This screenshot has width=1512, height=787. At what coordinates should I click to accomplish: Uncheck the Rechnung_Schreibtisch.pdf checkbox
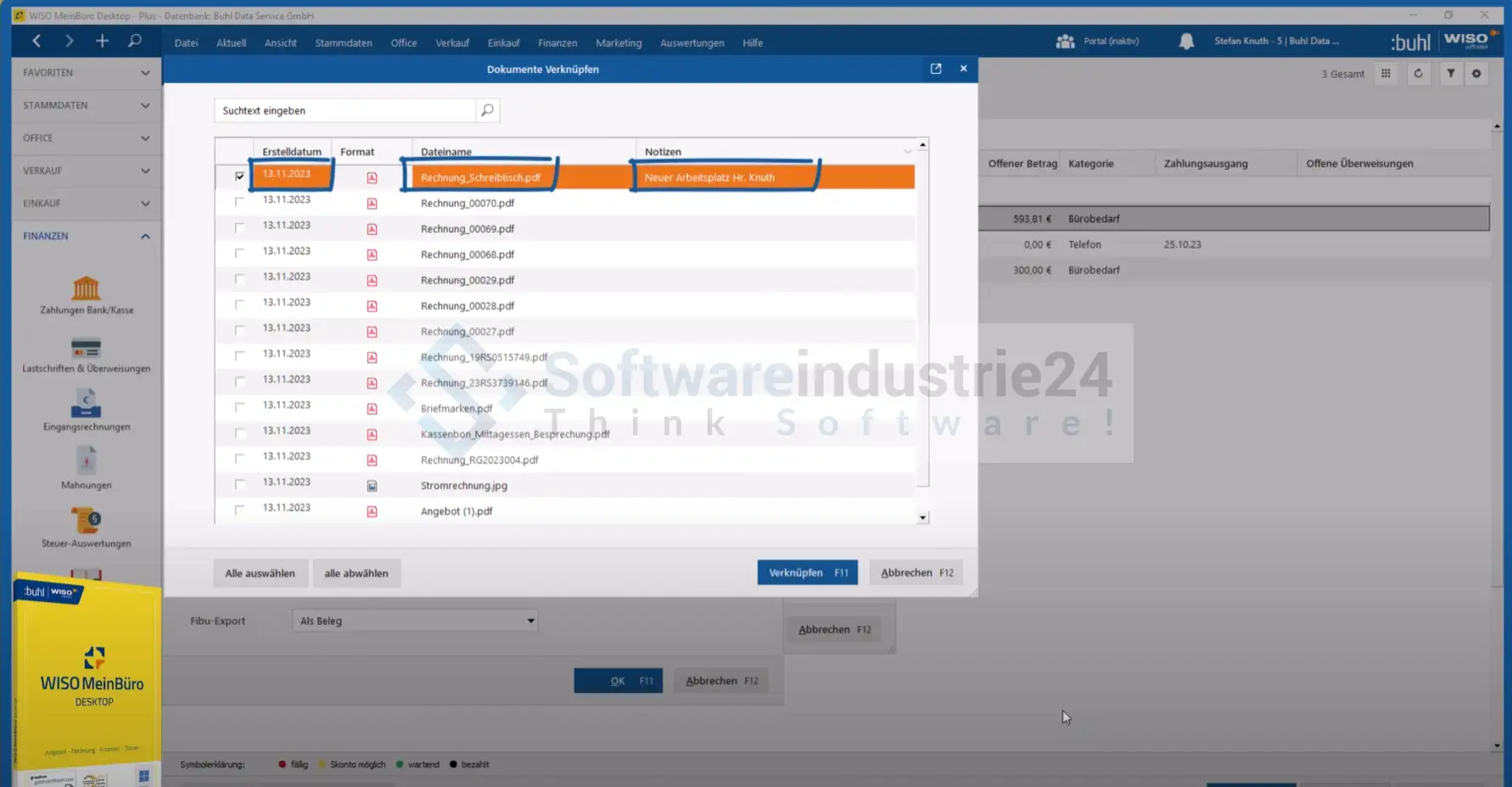(x=239, y=177)
